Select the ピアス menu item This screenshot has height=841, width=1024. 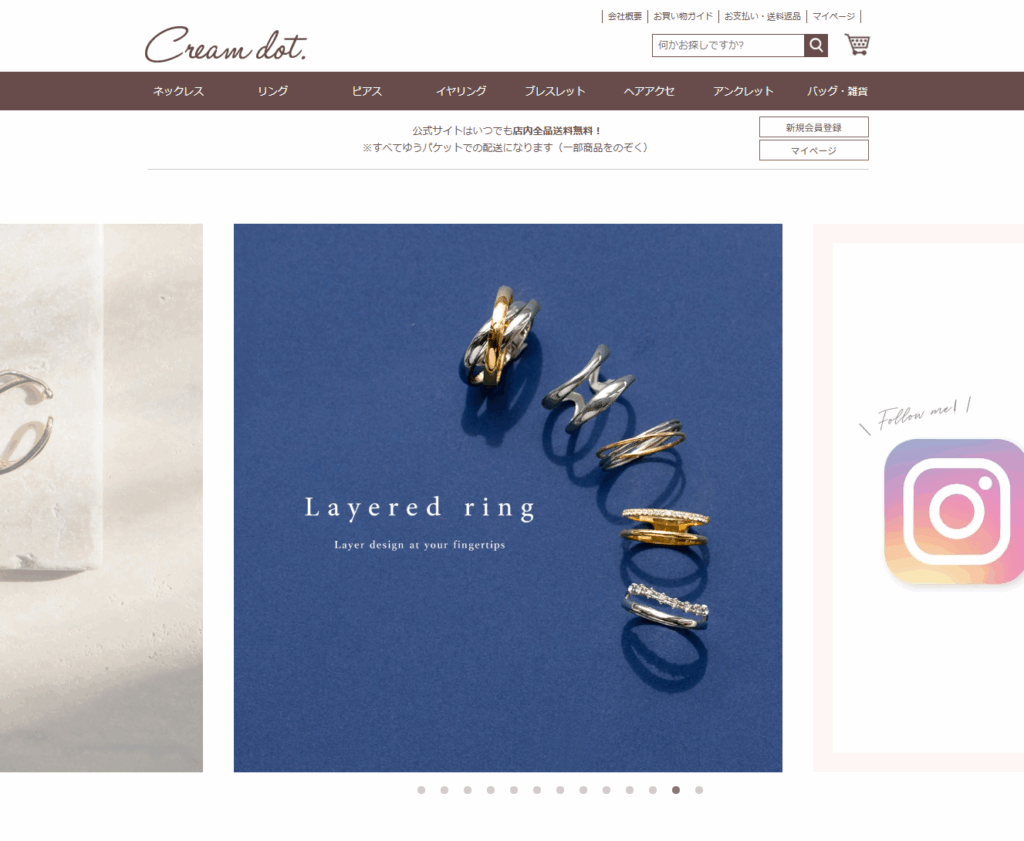point(366,91)
